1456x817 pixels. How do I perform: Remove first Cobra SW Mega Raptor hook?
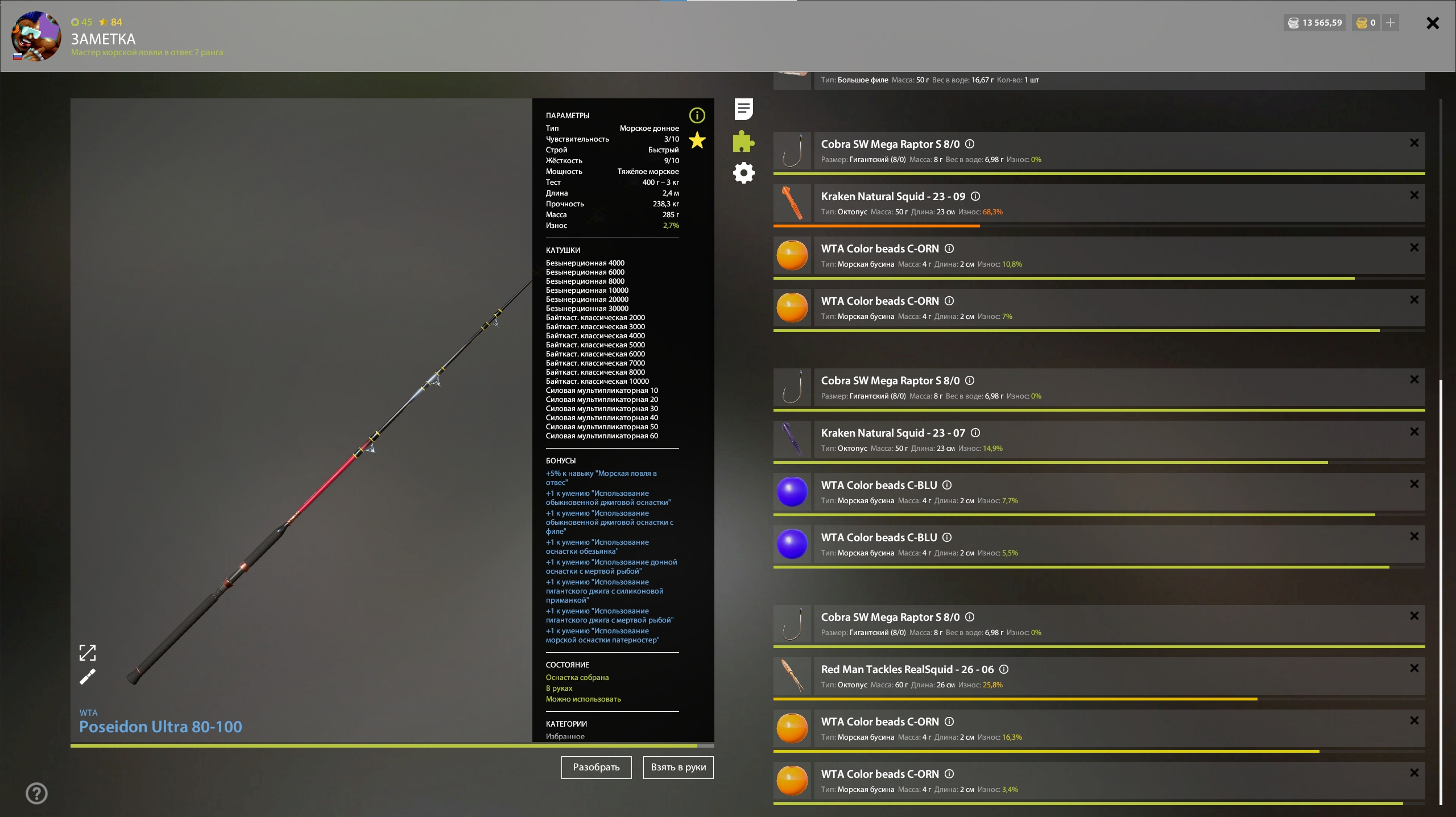(1414, 143)
